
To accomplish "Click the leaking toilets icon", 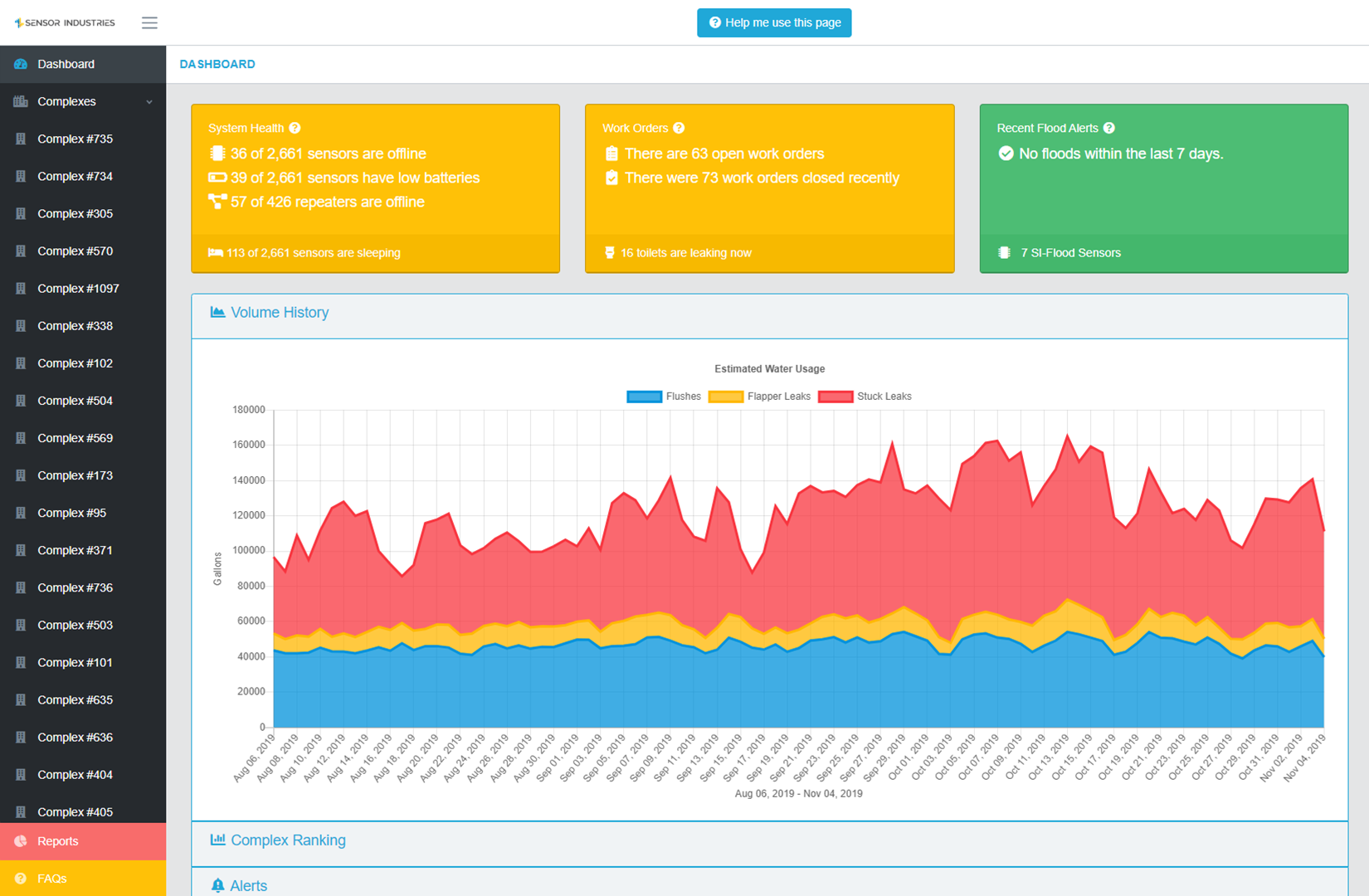I will tap(610, 253).
